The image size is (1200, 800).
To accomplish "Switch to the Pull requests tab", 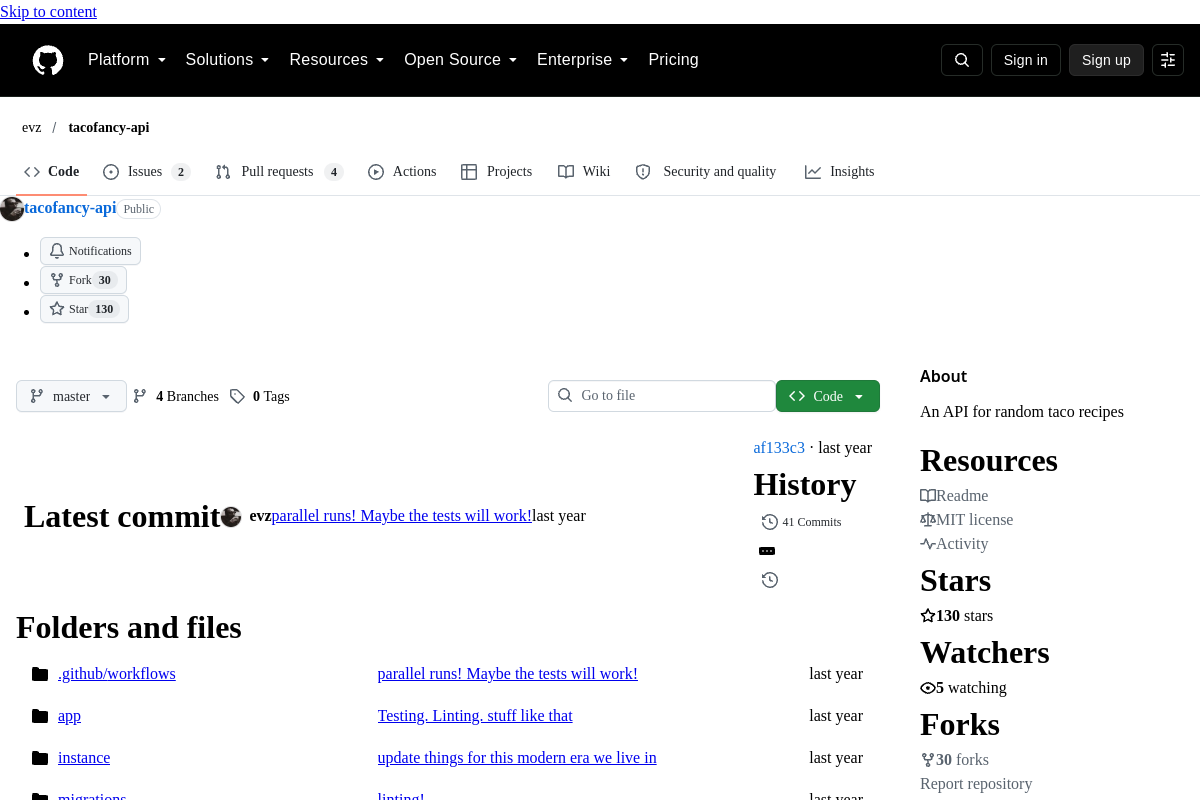I will pos(279,172).
